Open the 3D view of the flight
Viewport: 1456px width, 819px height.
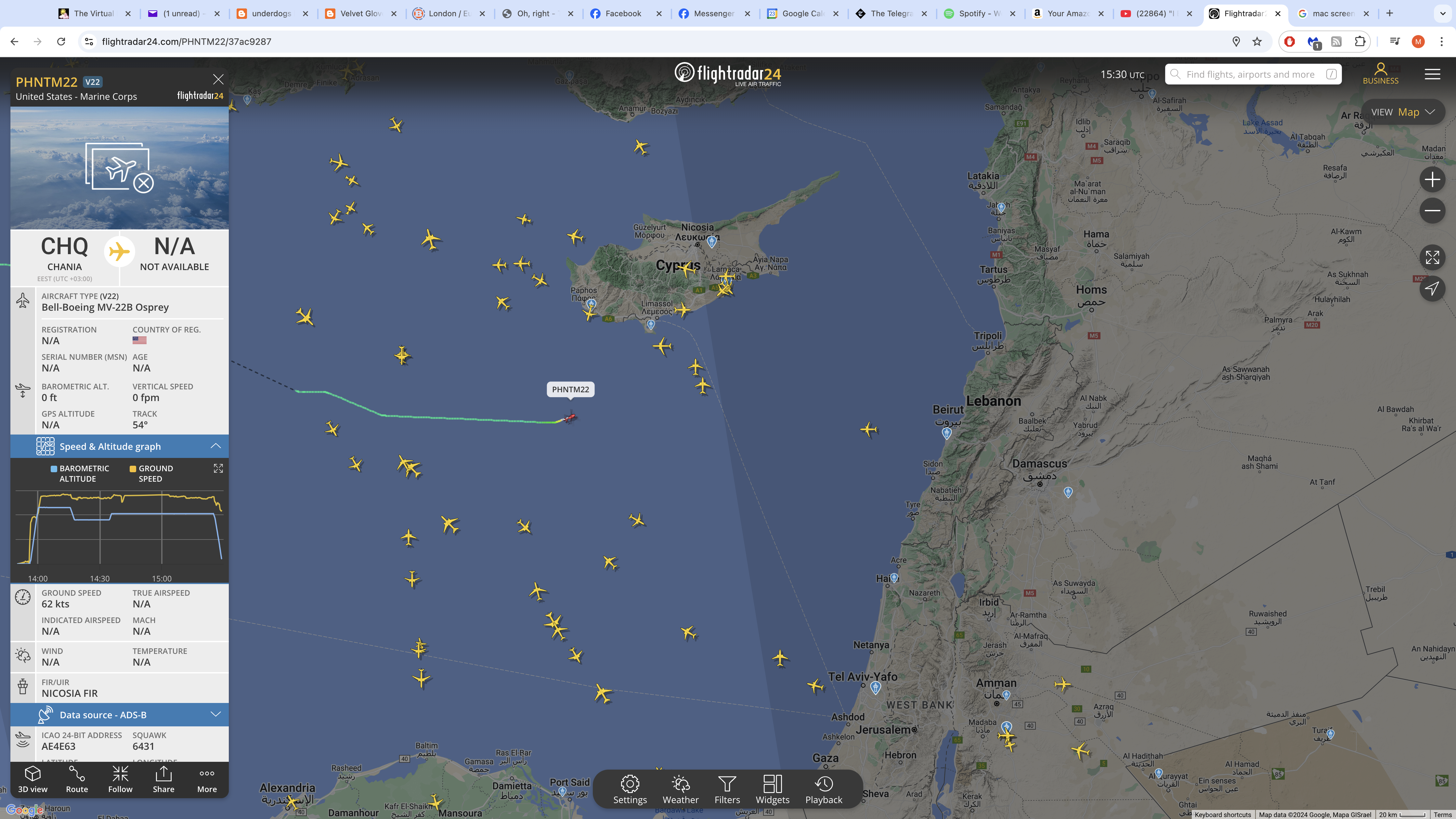coord(33,779)
